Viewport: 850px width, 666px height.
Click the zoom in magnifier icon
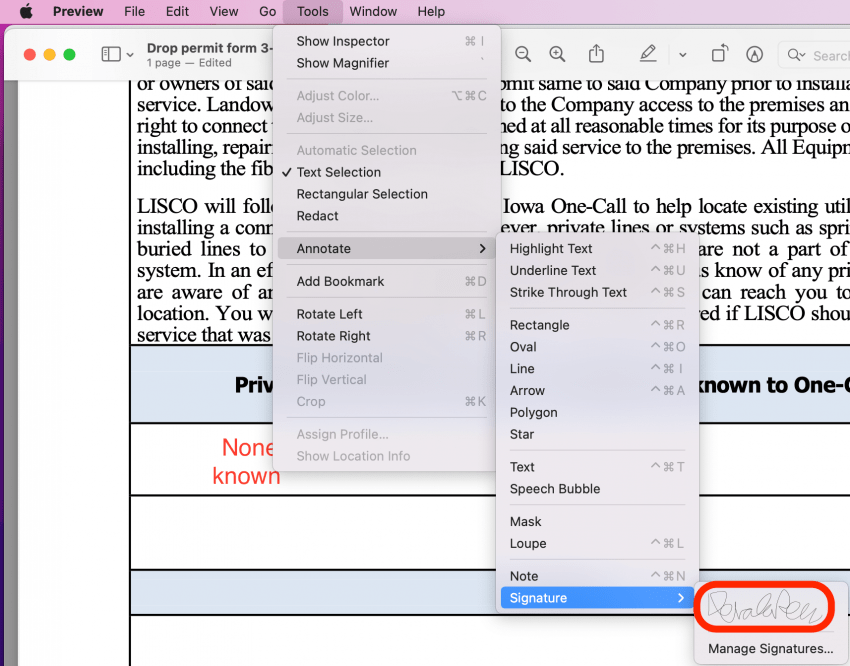[557, 54]
